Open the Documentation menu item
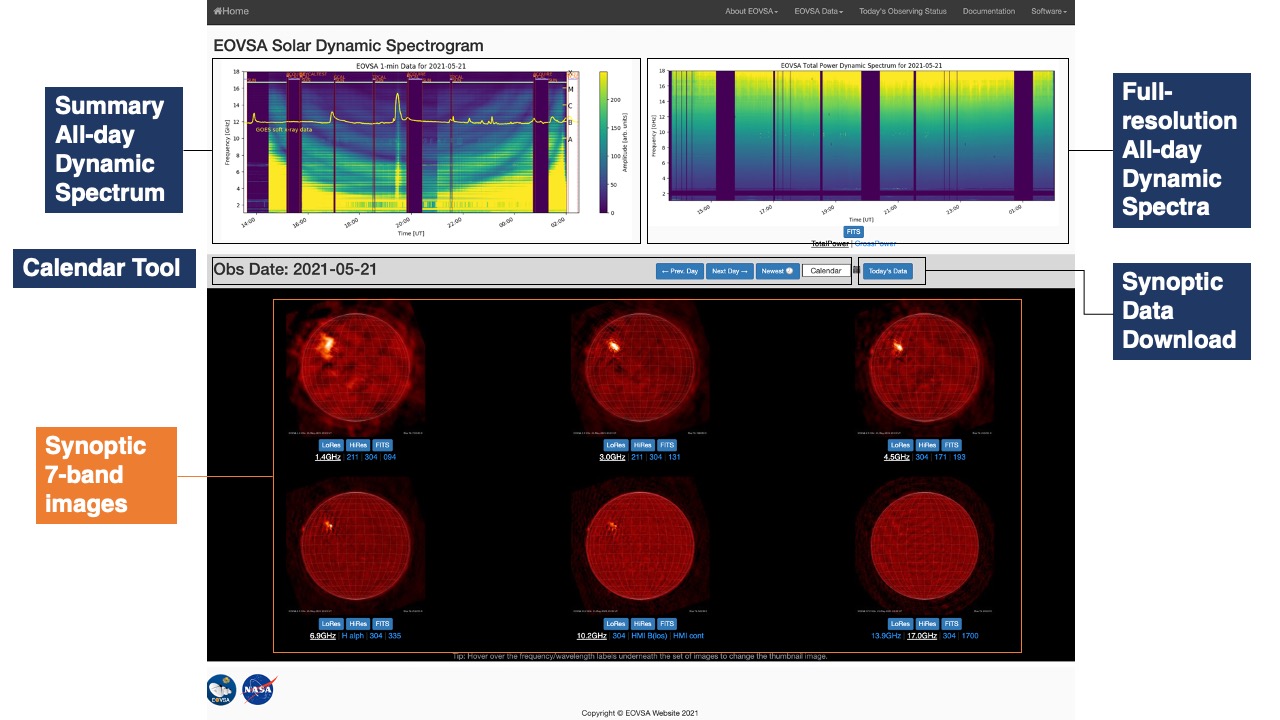 (989, 11)
